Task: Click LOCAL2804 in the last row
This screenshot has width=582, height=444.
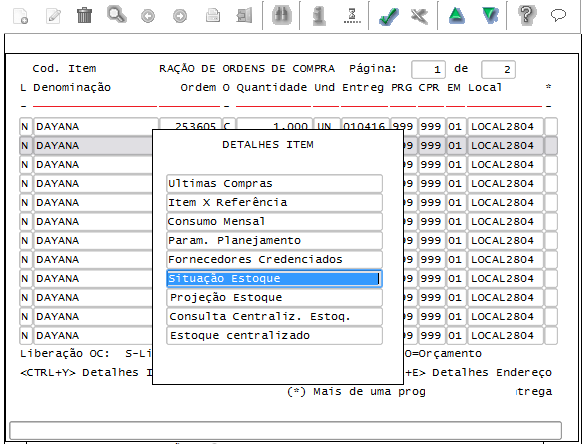Action: (505, 336)
